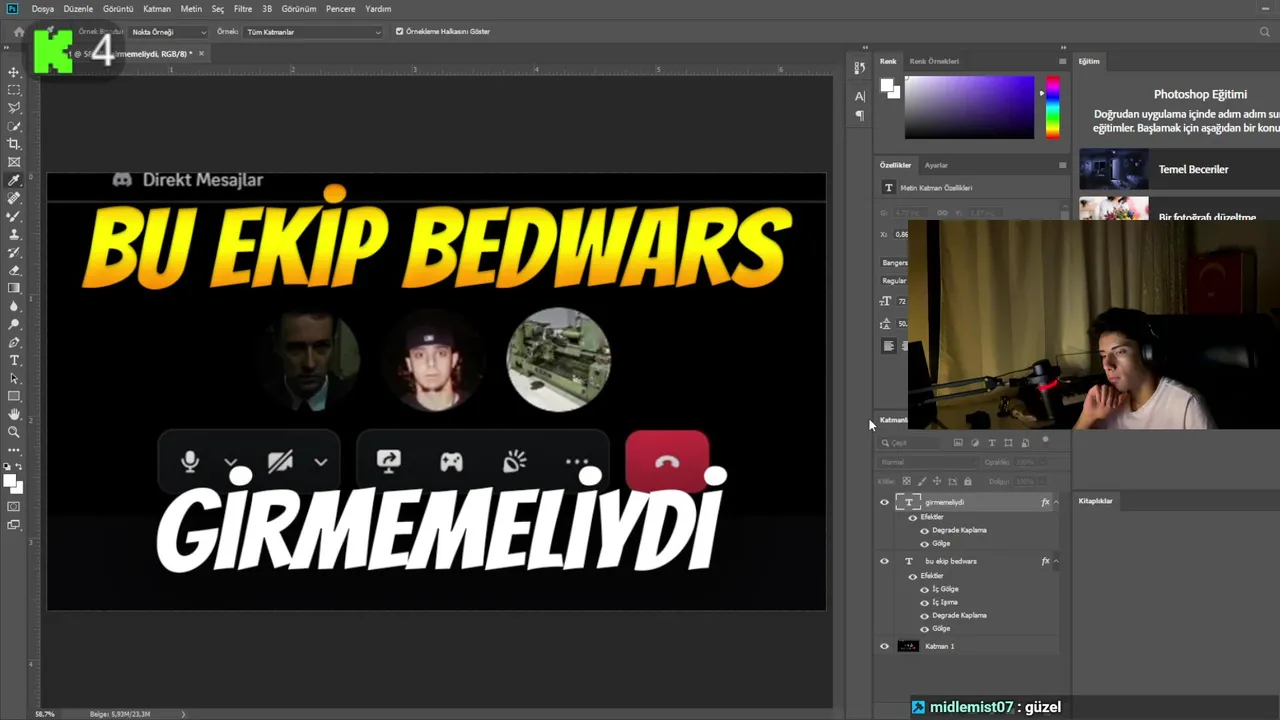Select the Quick Selection tool
The image size is (1280, 720).
14,126
